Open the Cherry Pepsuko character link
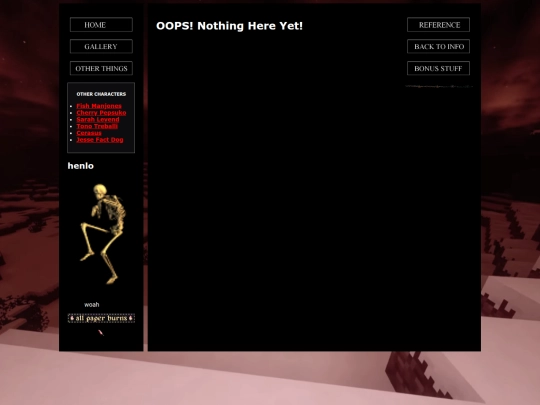 pos(101,113)
